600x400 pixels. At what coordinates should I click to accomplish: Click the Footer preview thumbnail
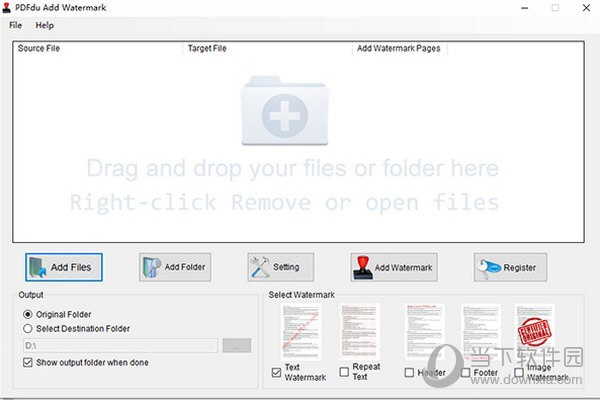tap(481, 332)
